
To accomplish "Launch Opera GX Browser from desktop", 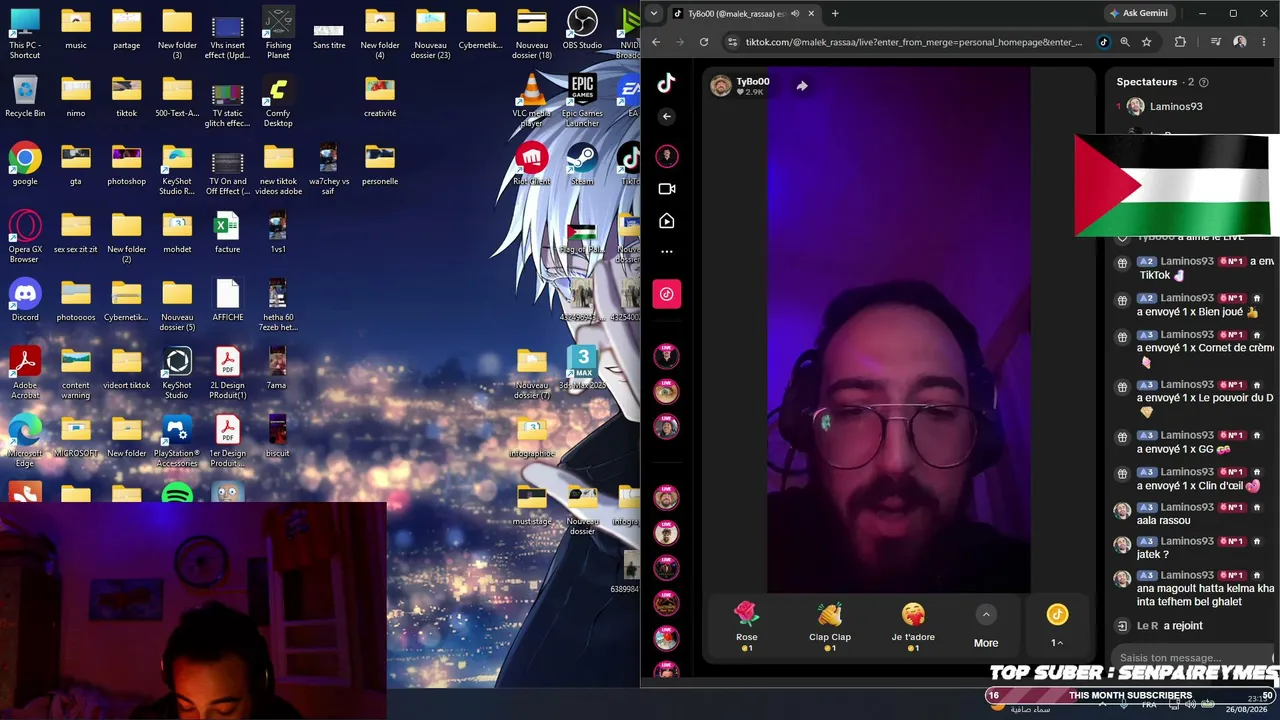I will pyautogui.click(x=25, y=237).
